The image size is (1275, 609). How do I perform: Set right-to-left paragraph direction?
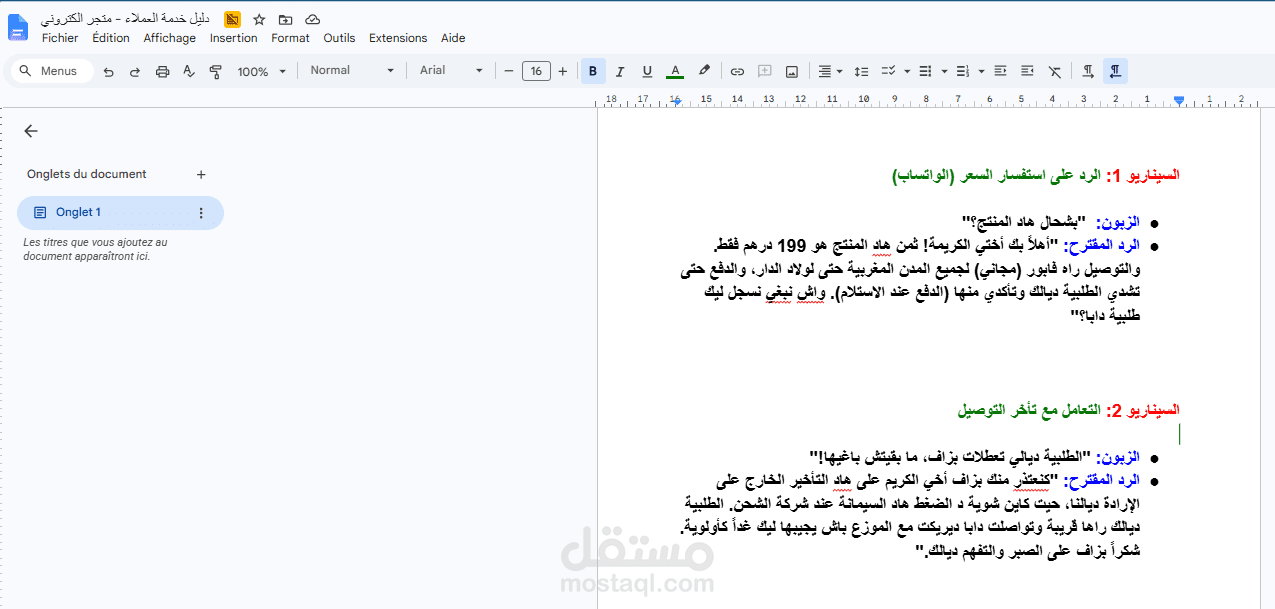click(x=1116, y=71)
